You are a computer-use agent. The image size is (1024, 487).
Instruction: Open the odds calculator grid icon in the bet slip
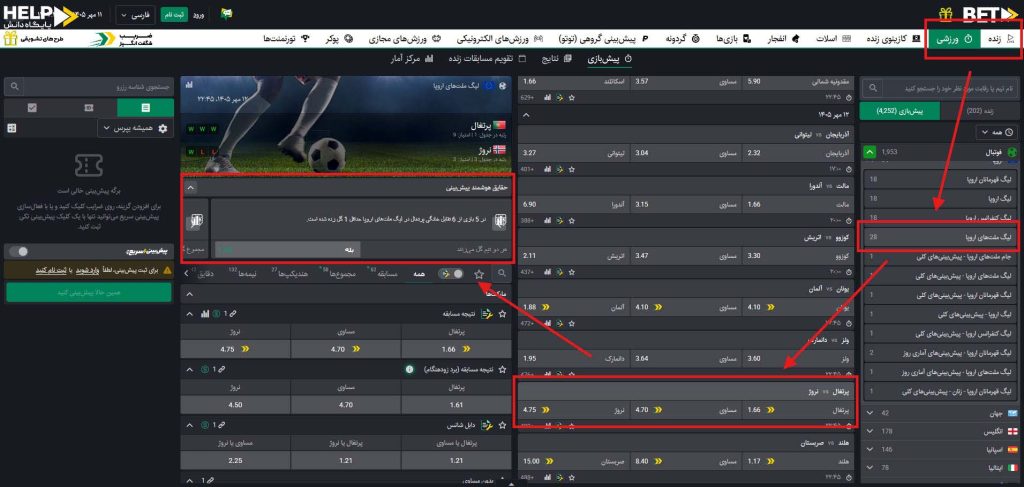11,129
